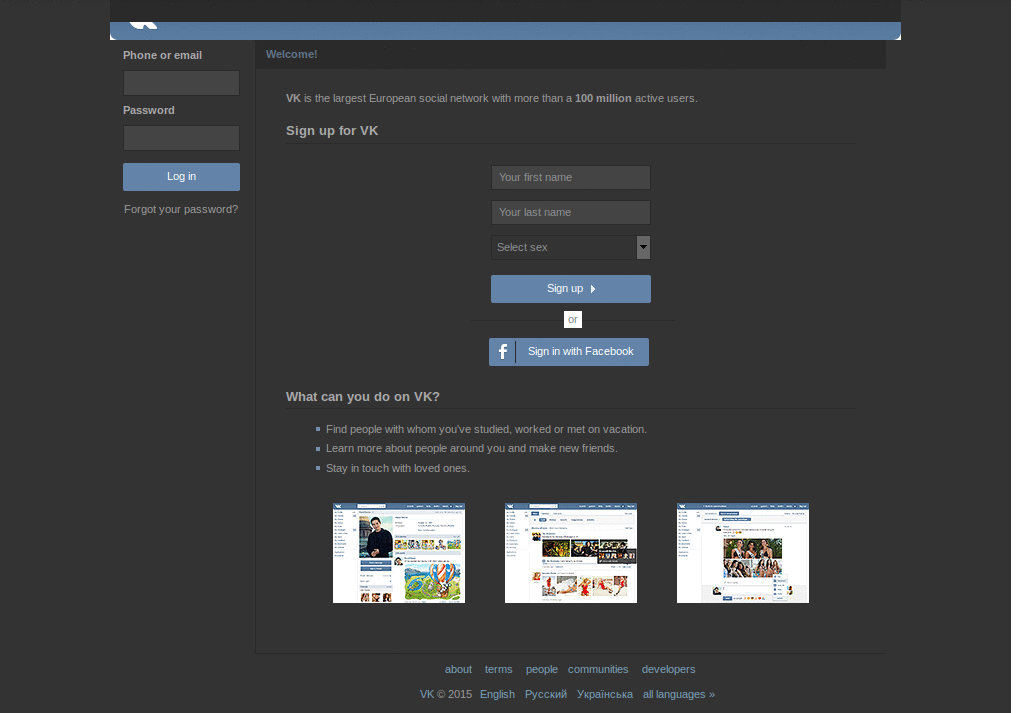Click the Log in button
This screenshot has height=713, width=1024.
182,177
